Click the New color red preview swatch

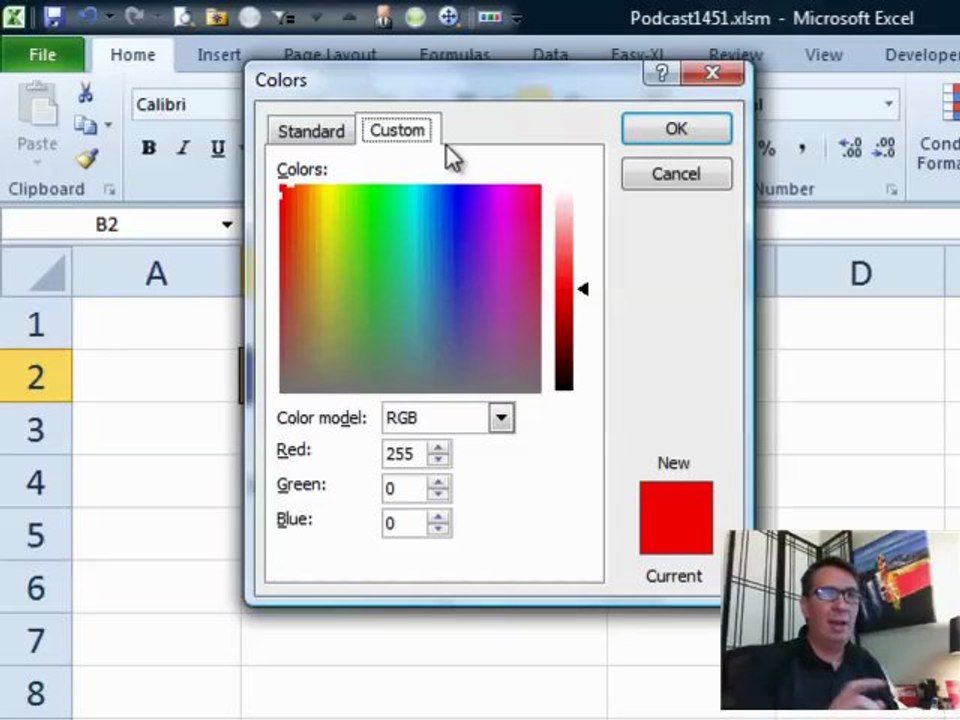(676, 518)
